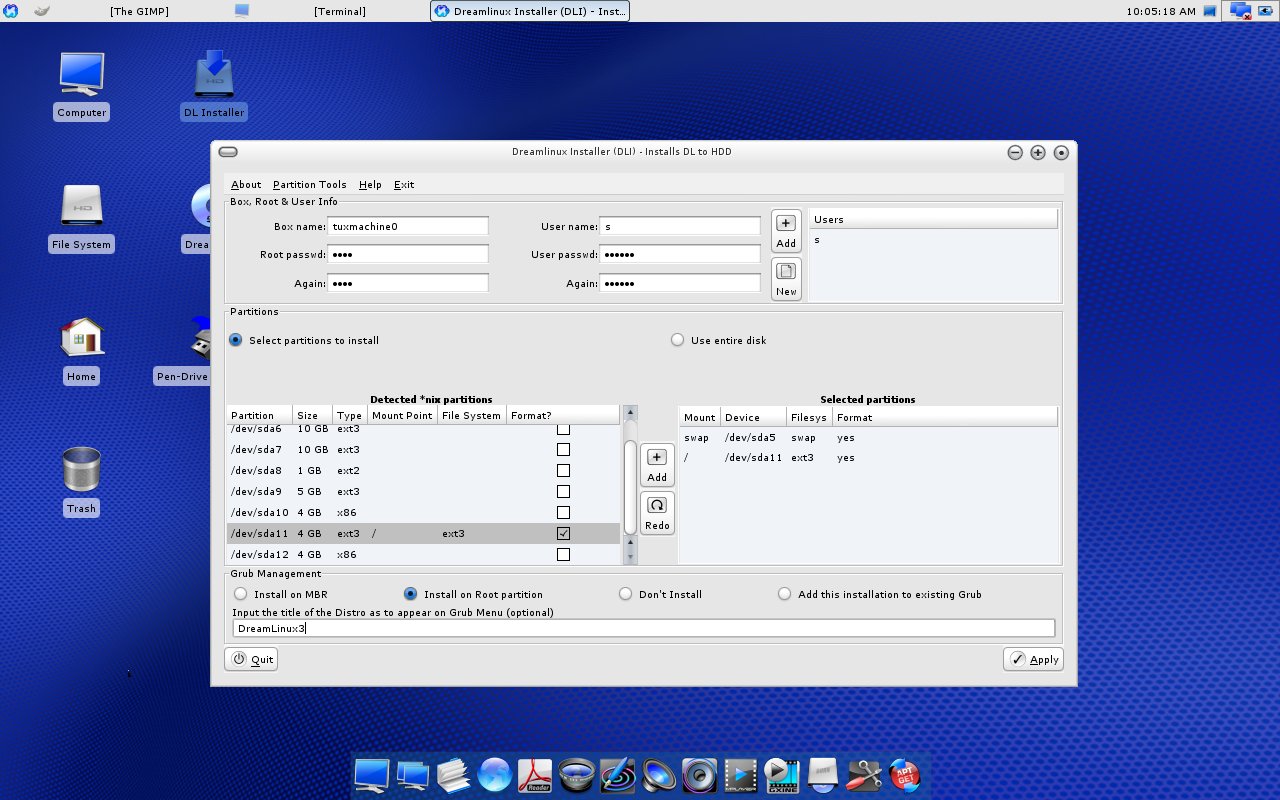The image size is (1280, 800).
Task: Choose 'Install on Root partition' option
Action: pos(410,594)
